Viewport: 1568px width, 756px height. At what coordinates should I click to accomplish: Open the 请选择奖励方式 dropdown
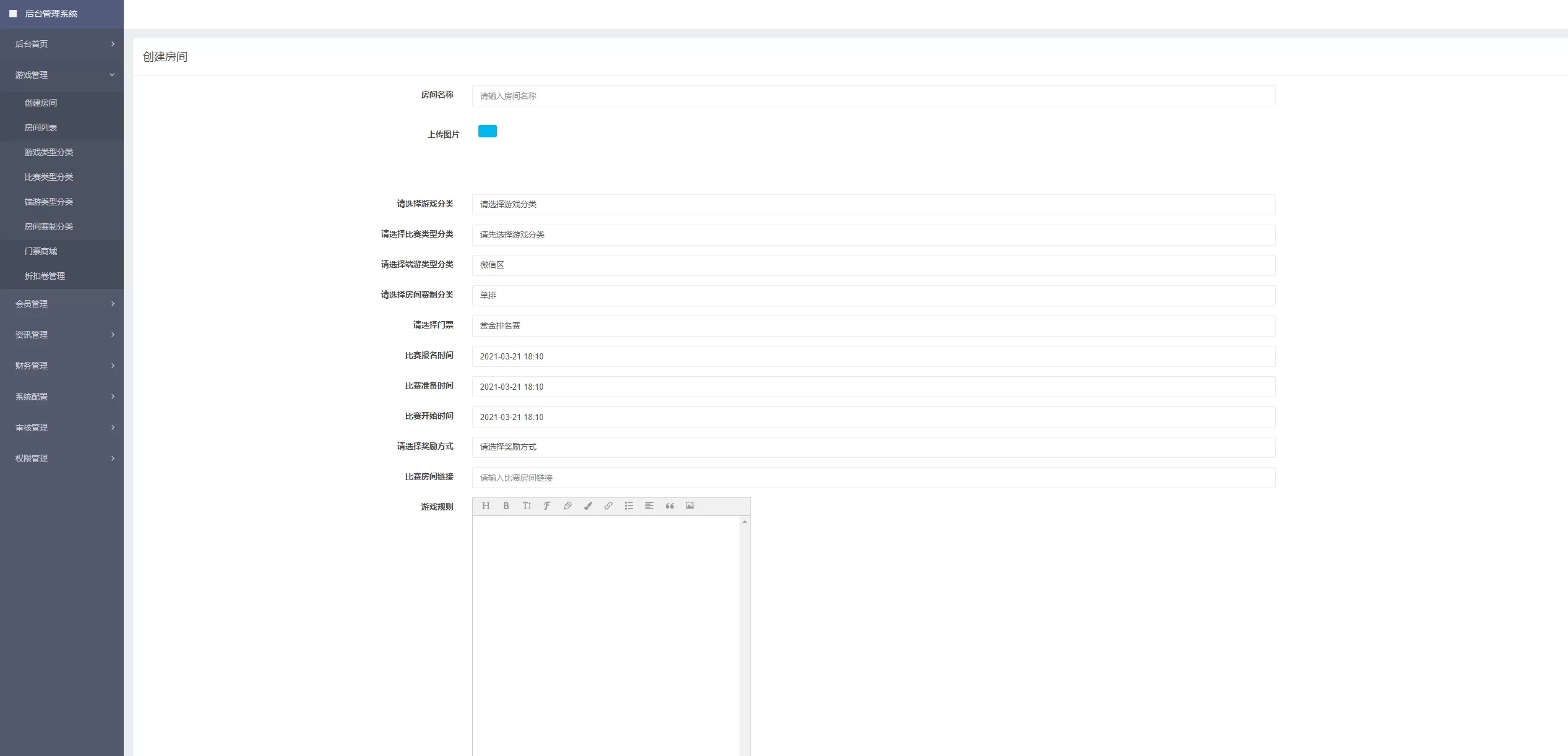[x=873, y=447]
